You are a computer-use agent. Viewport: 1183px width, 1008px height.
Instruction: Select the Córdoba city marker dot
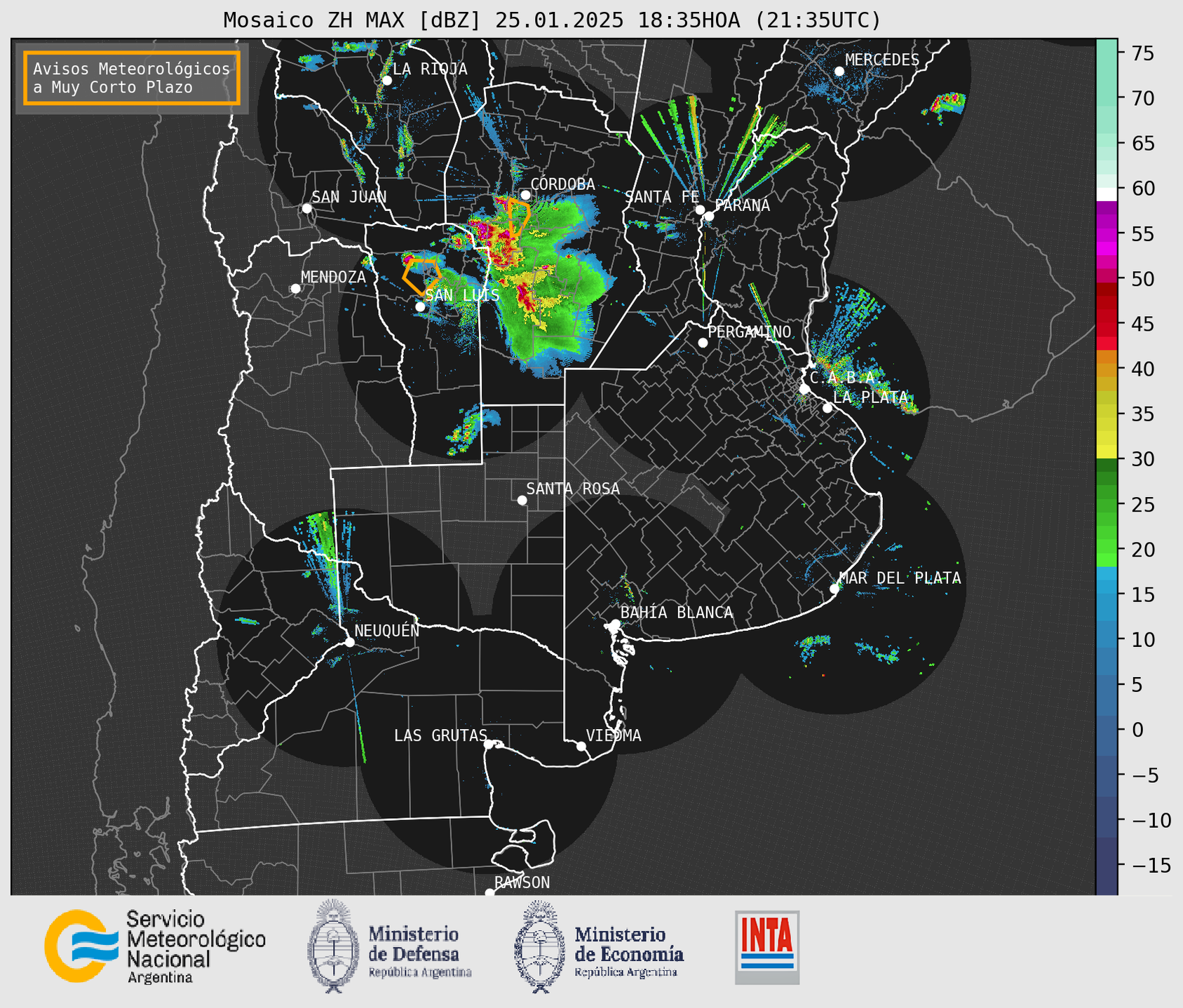click(525, 195)
